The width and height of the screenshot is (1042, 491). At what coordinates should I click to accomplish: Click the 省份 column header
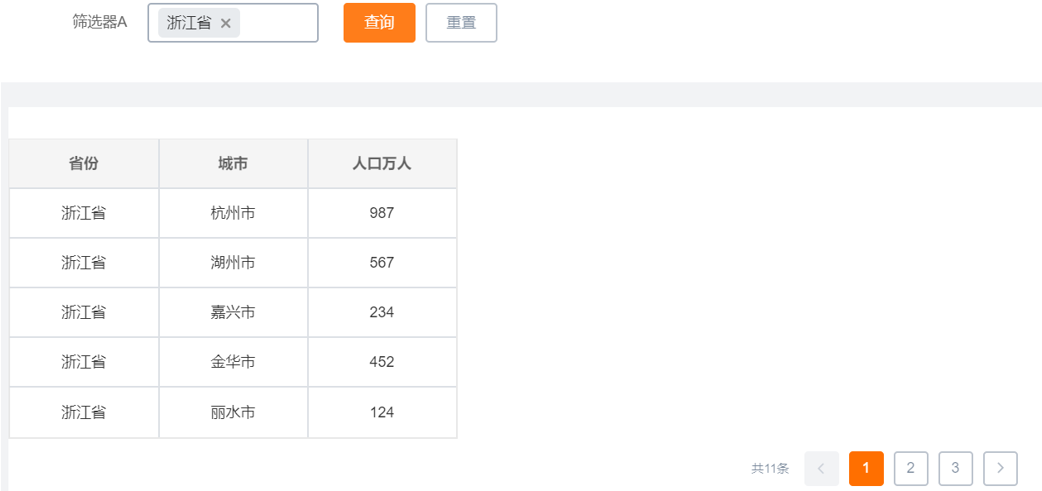(x=84, y=163)
